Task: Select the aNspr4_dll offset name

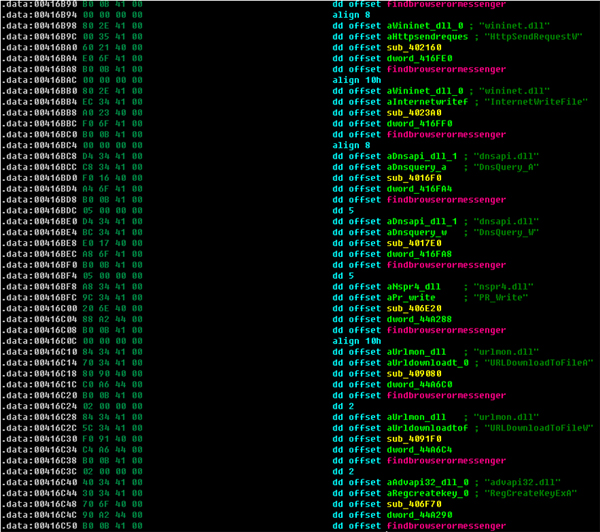Action: pyautogui.click(x=414, y=287)
